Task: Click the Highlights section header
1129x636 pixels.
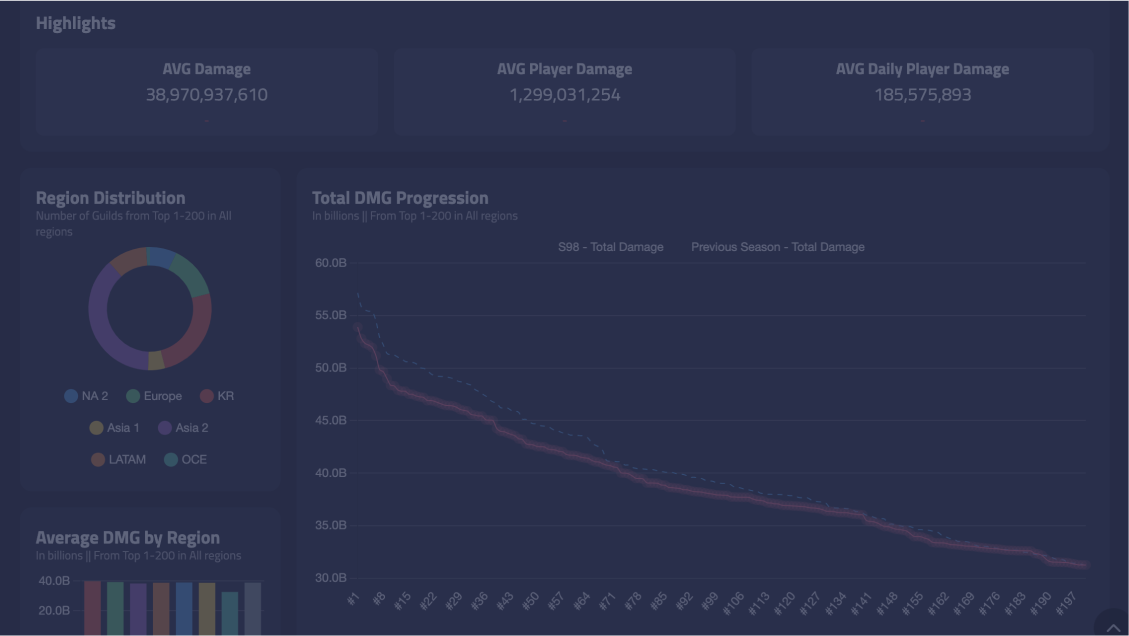Action: coord(75,22)
